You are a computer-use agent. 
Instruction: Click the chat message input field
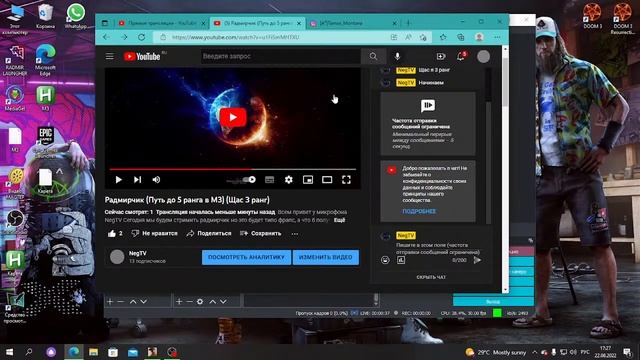point(438,248)
